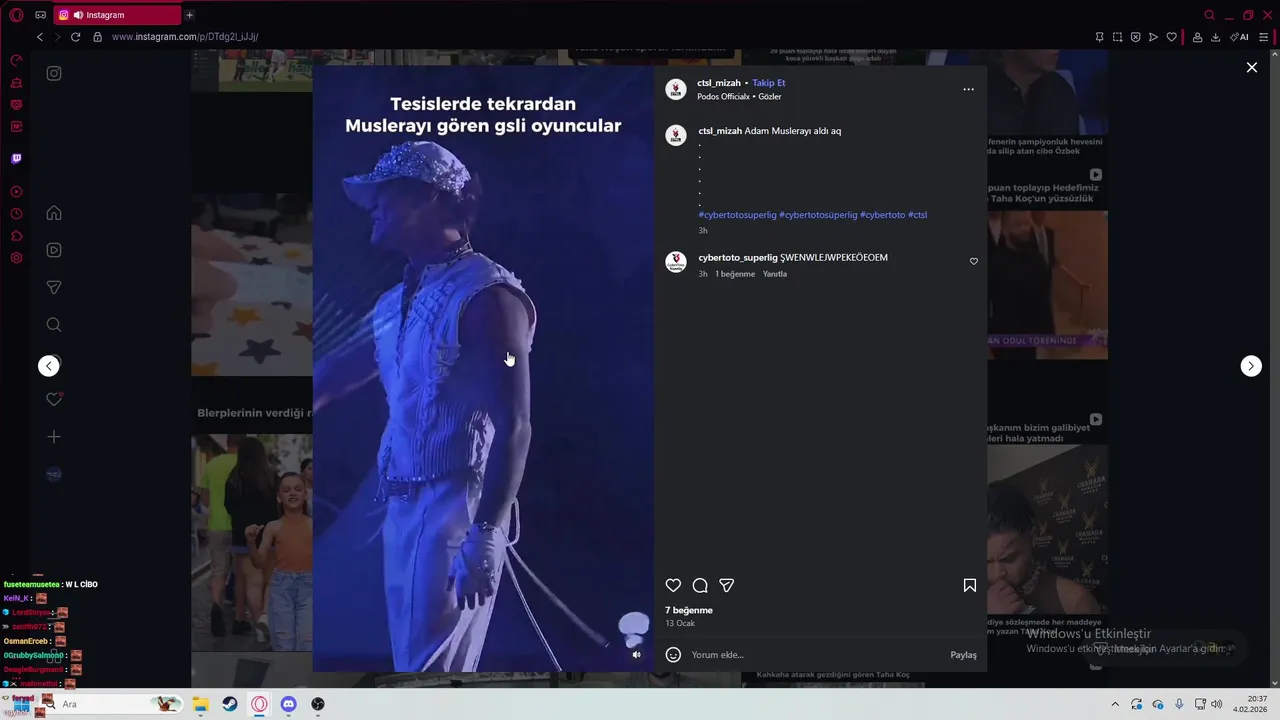Click the Instagram logo in left sidebar

[54, 73]
